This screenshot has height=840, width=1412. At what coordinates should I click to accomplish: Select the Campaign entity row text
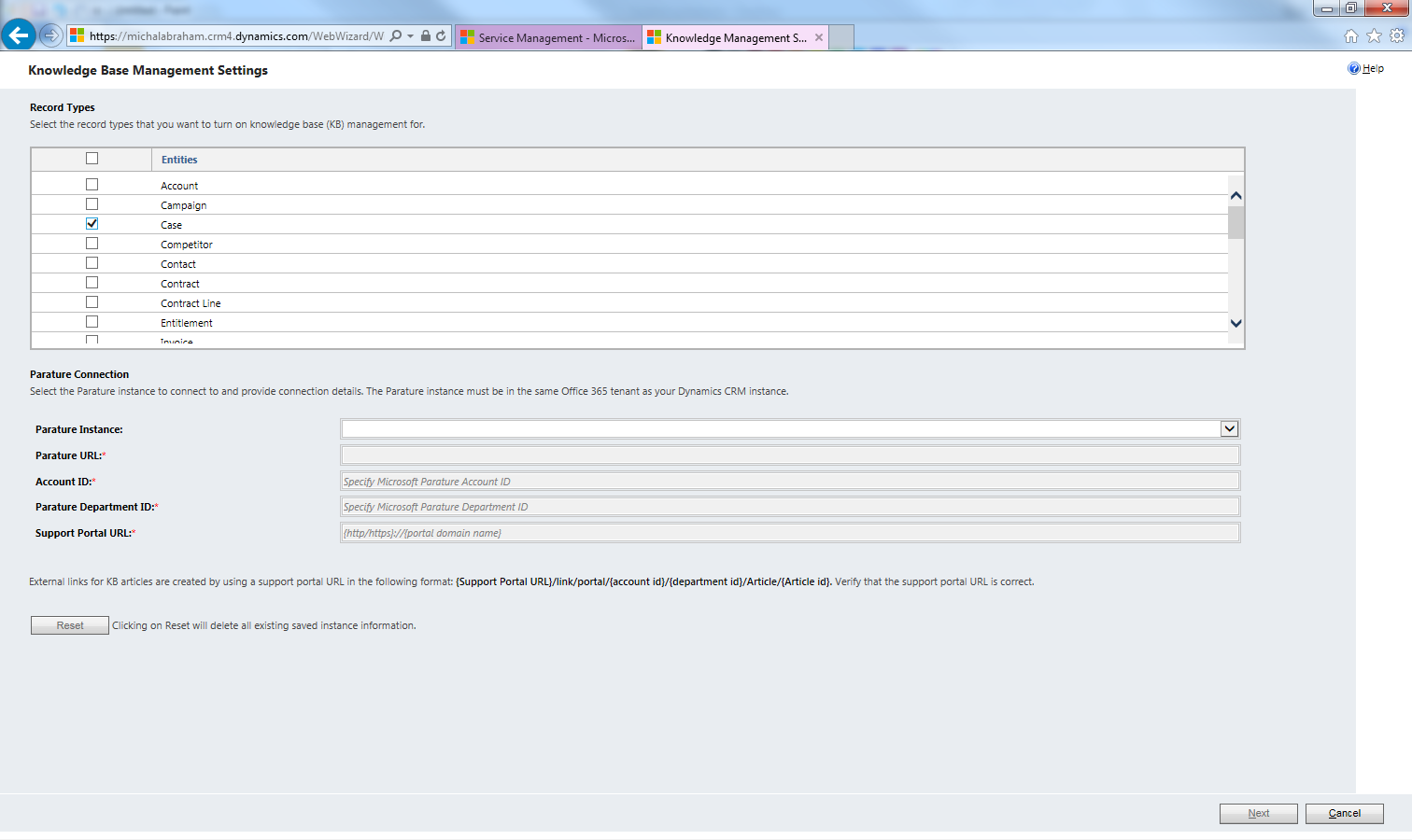pyautogui.click(x=184, y=205)
